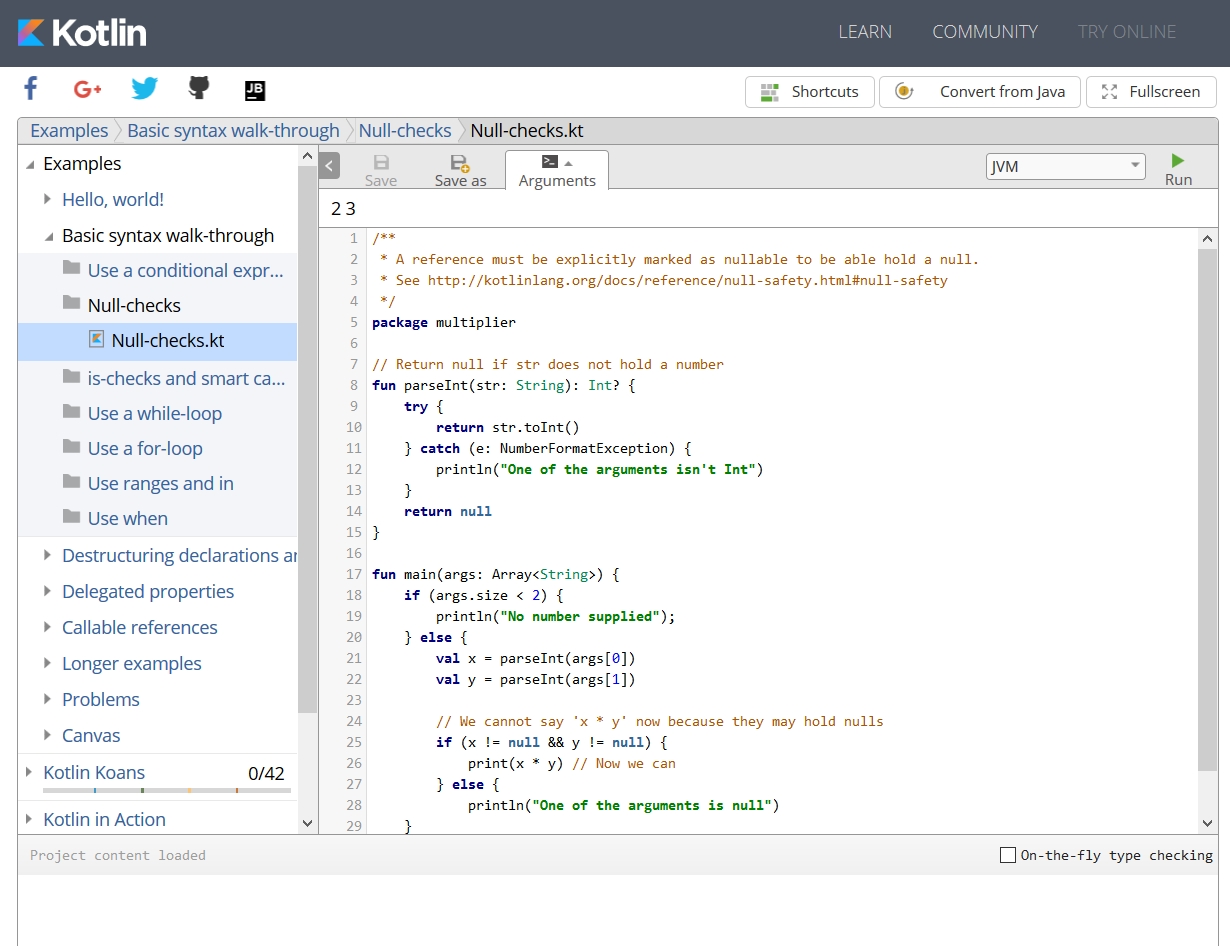Open the Shortcuts button
Viewport: 1230px width, 946px height.
click(809, 92)
